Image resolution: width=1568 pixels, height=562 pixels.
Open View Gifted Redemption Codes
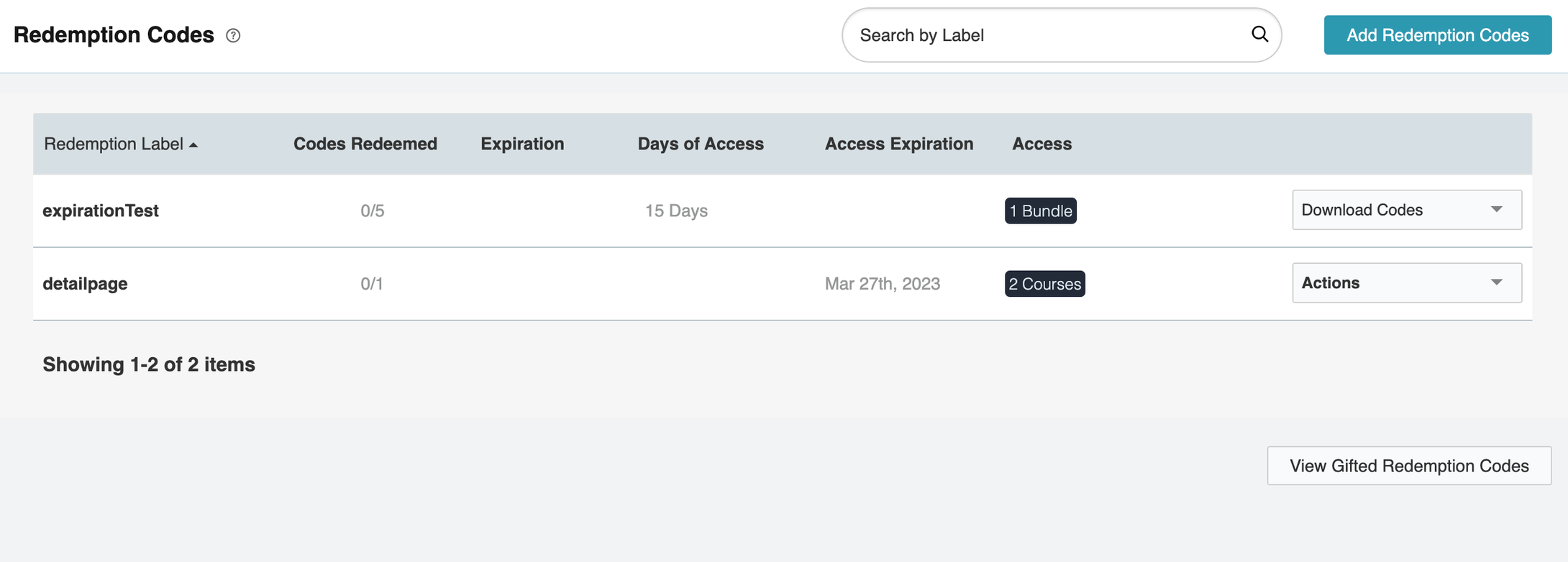(1409, 466)
